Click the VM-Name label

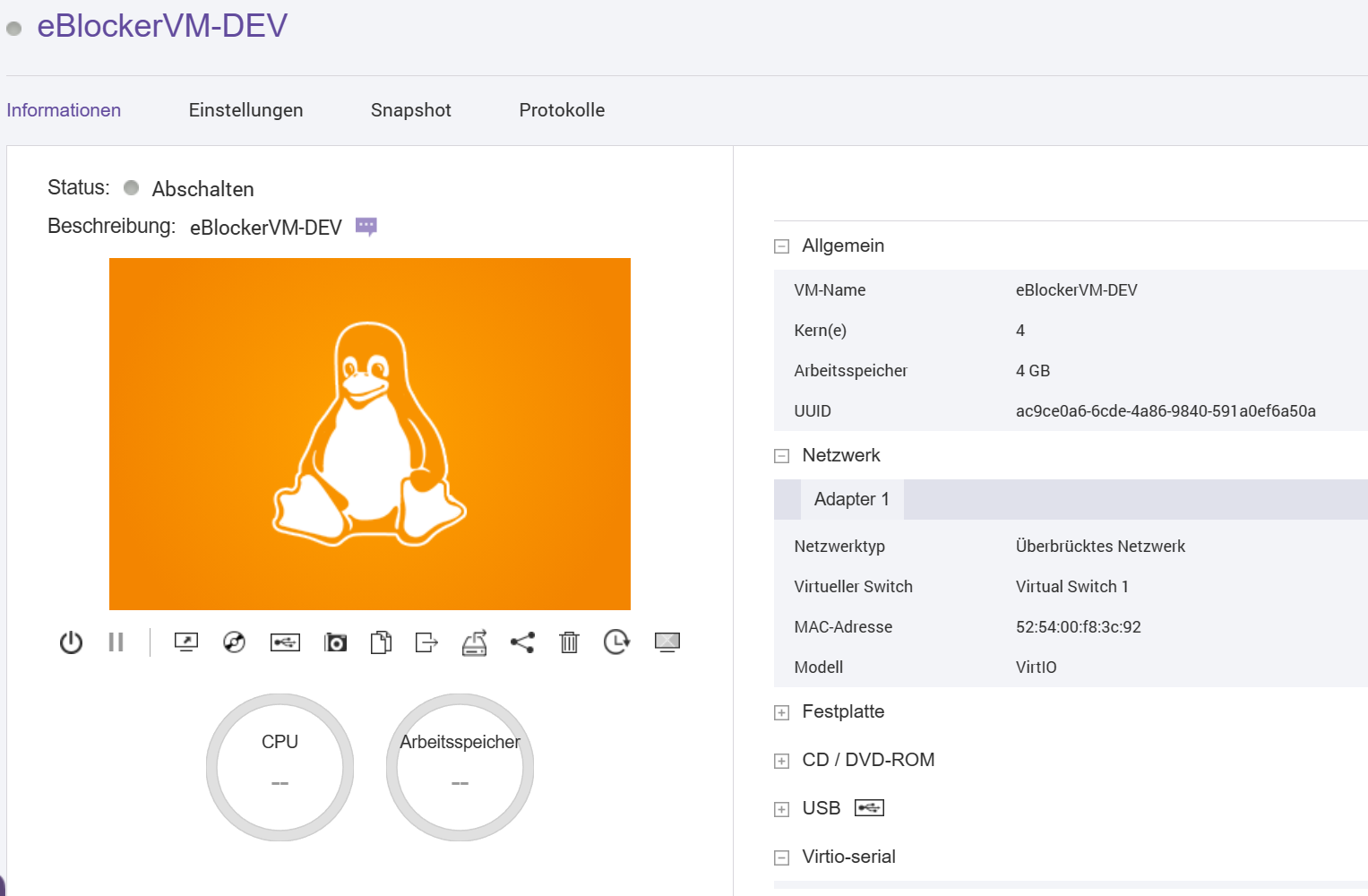tap(830, 290)
